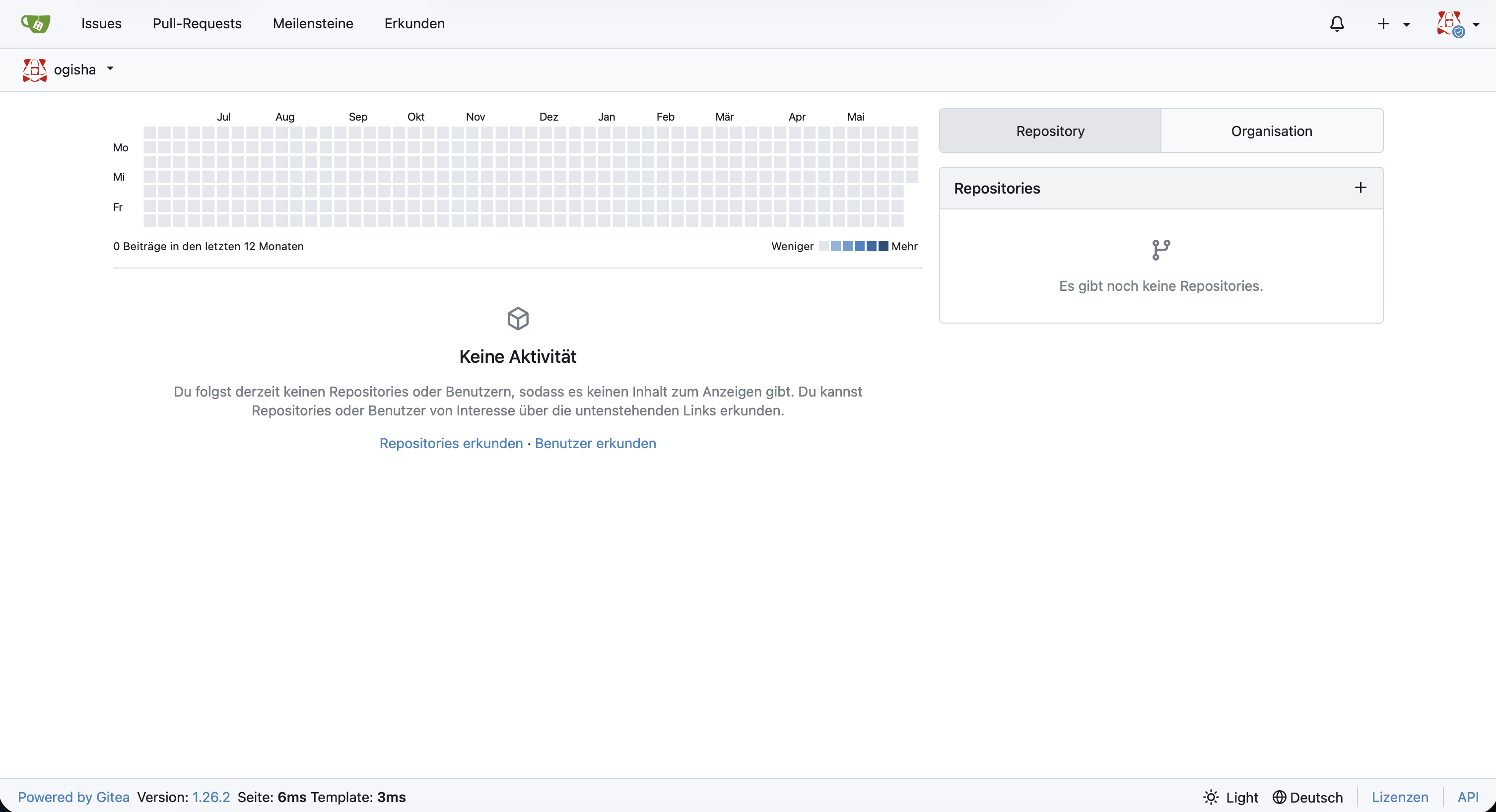Follow the Benutzer erkunden link
The width and height of the screenshot is (1496, 812).
(x=595, y=443)
